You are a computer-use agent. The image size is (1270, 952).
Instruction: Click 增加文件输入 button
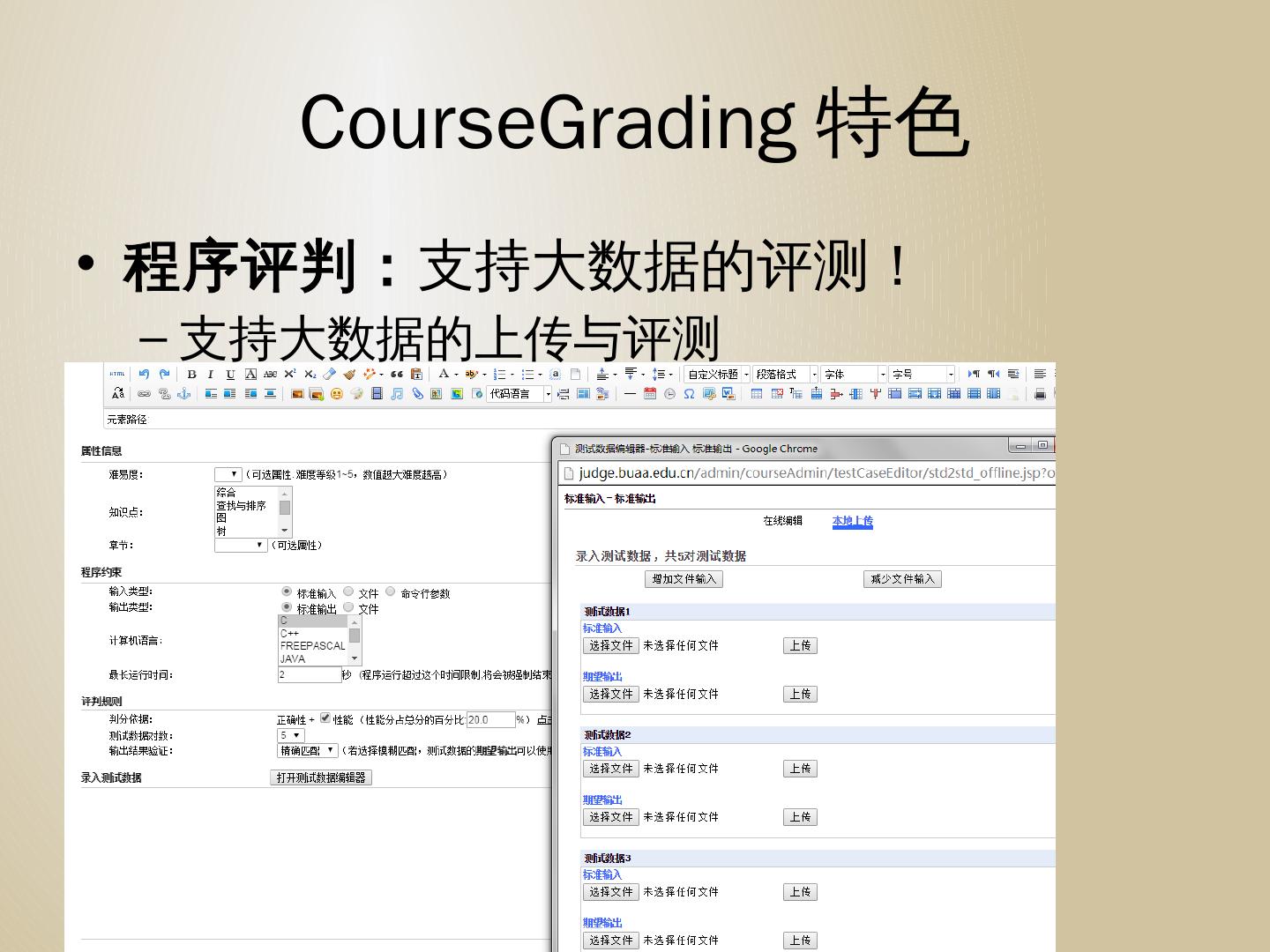pyautogui.click(x=684, y=579)
